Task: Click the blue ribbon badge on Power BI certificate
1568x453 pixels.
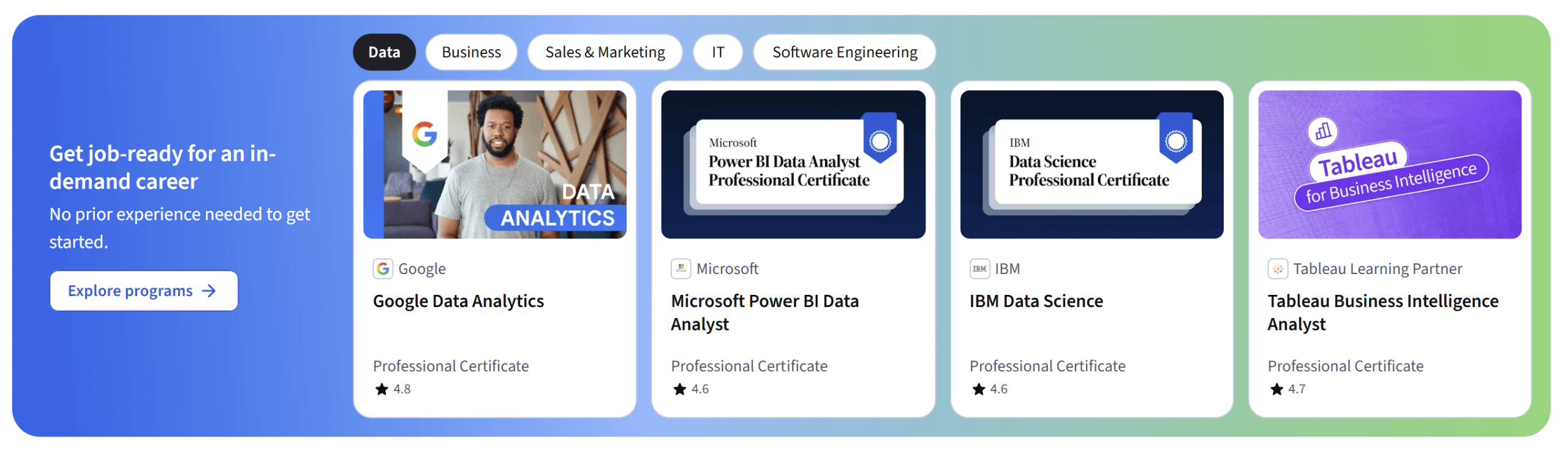Action: pos(880,139)
